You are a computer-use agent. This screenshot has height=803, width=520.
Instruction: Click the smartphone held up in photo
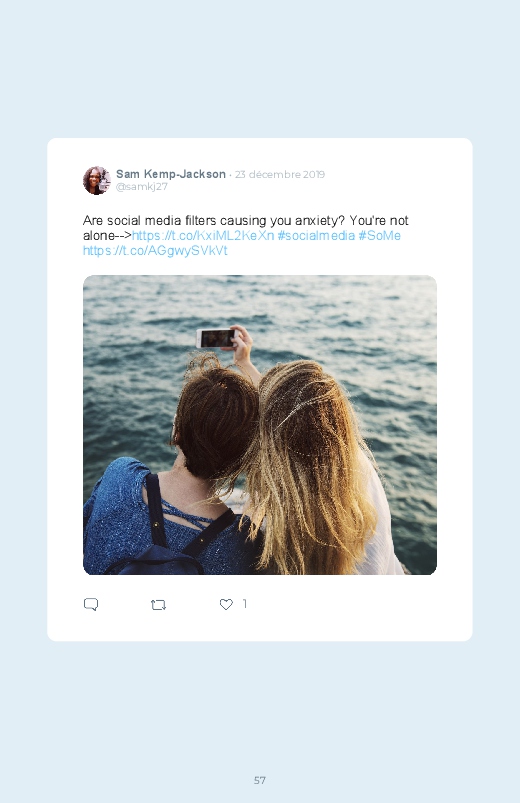pyautogui.click(x=216, y=338)
